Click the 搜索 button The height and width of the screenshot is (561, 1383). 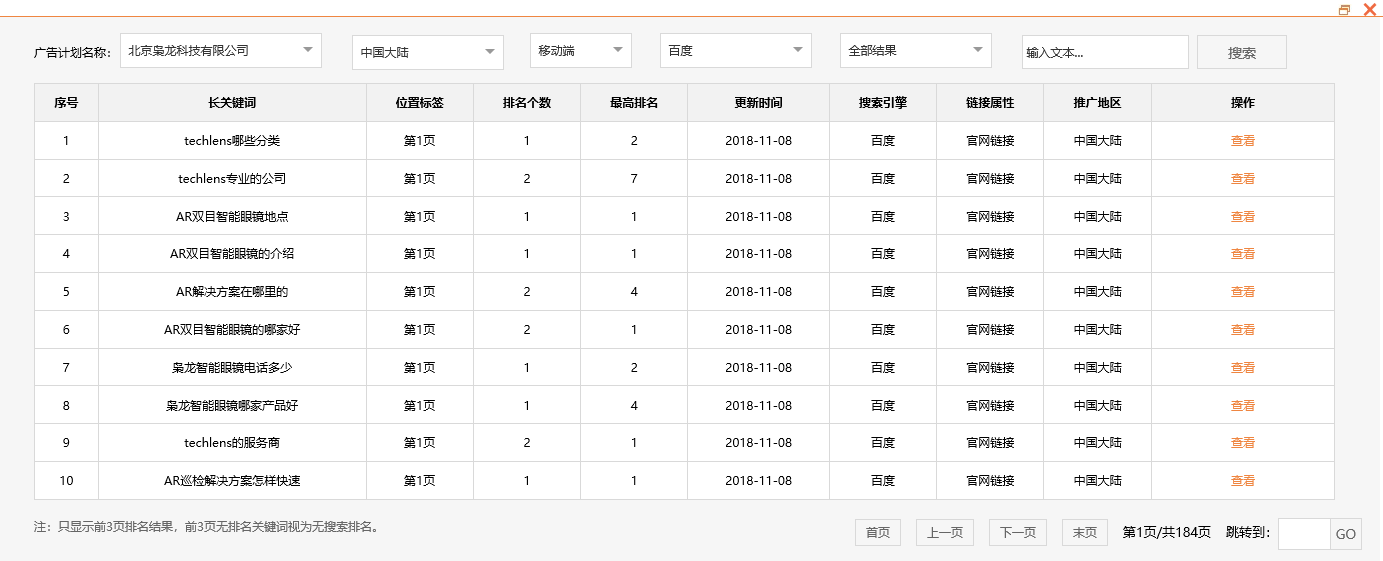click(1242, 52)
